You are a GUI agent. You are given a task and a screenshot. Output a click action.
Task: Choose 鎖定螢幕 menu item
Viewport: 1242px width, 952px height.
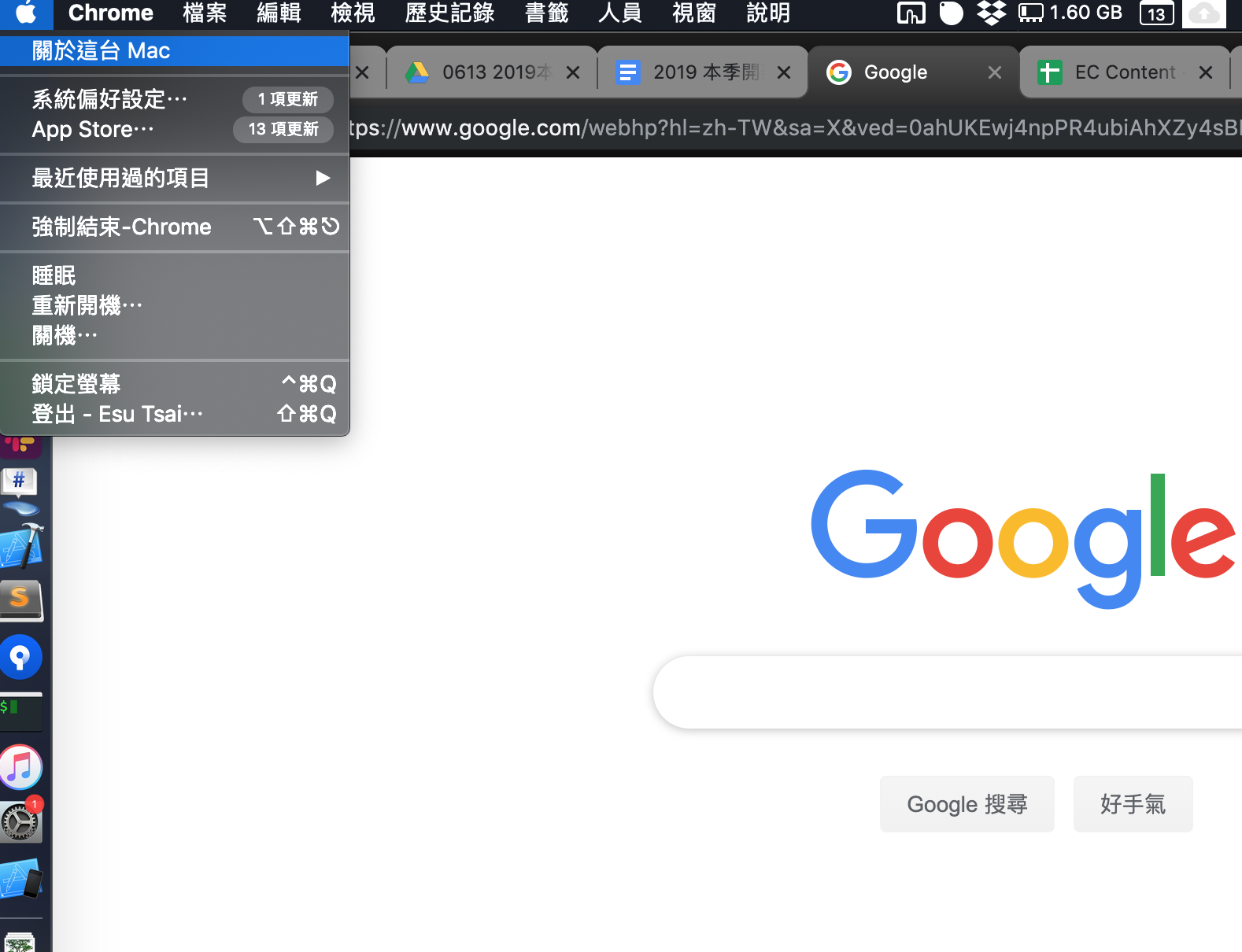coord(175,384)
